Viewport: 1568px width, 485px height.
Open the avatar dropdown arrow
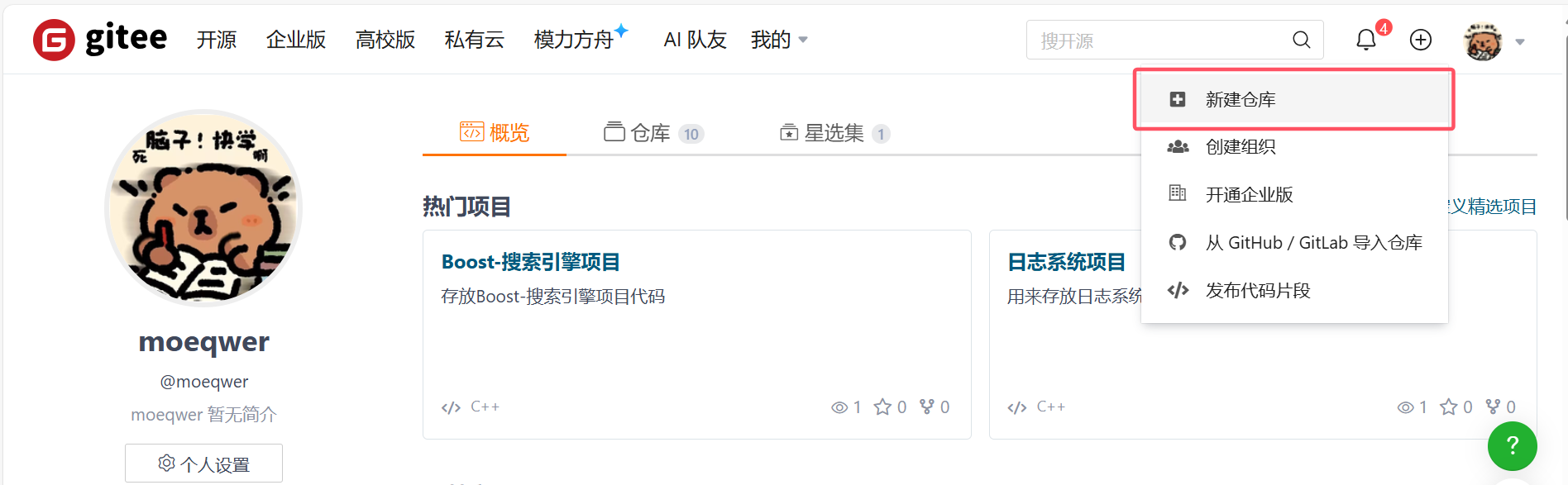tap(1520, 41)
